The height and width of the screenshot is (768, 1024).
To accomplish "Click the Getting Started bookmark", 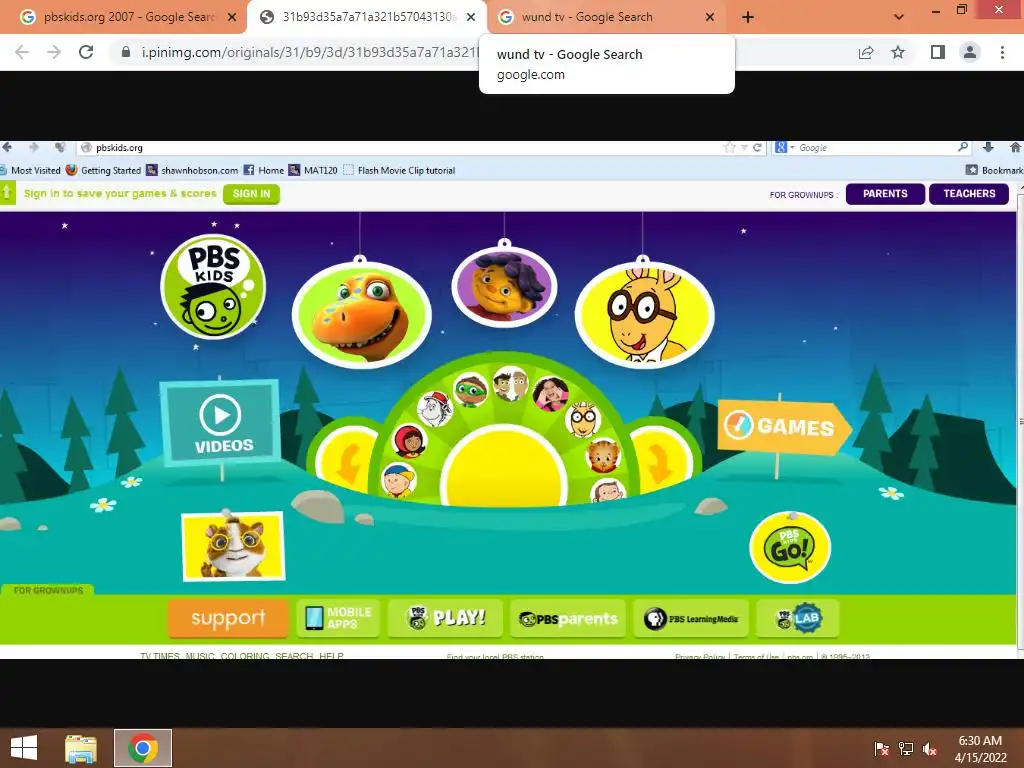I will pyautogui.click(x=104, y=170).
